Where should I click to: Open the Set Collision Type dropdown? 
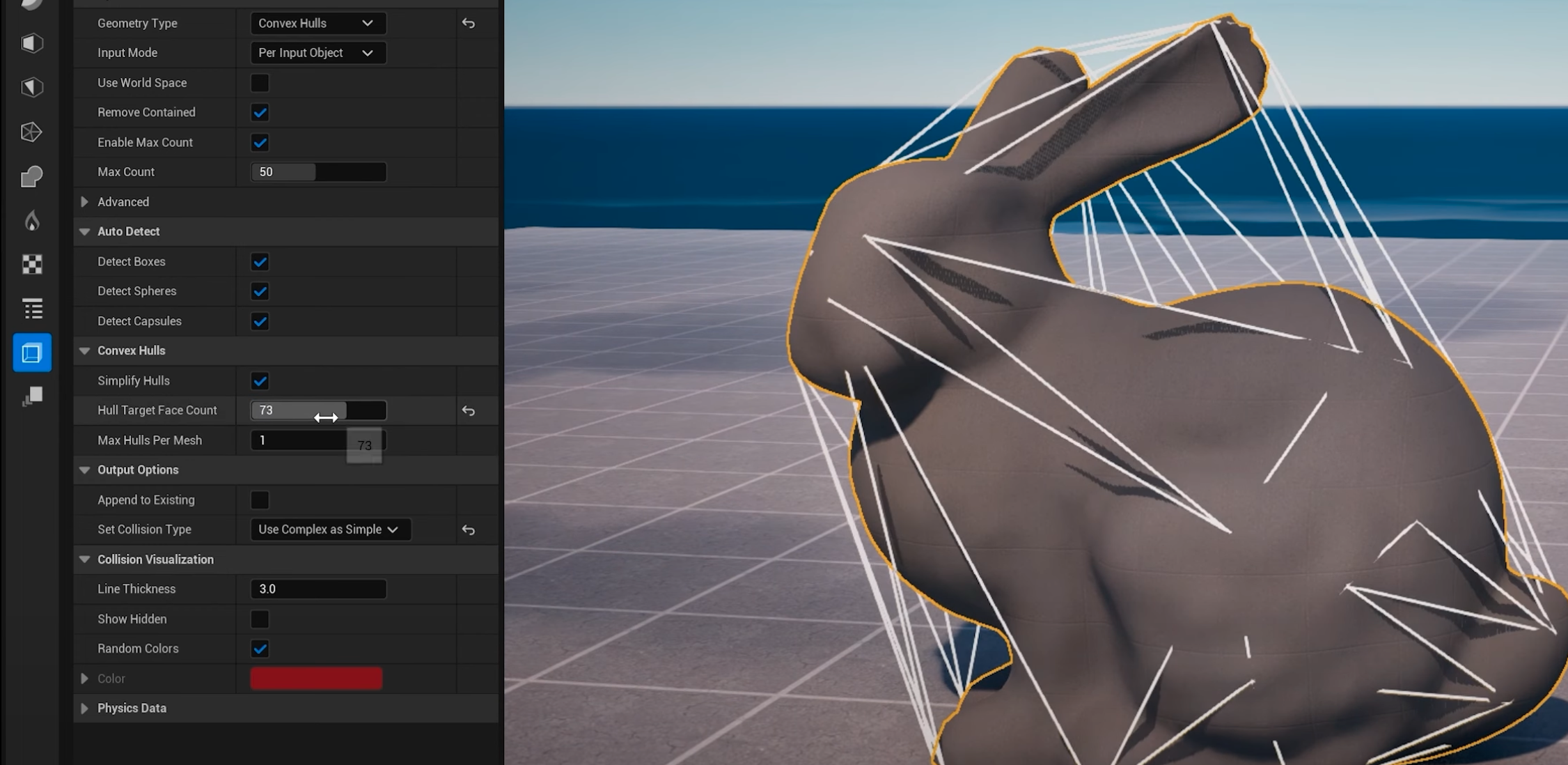click(330, 530)
